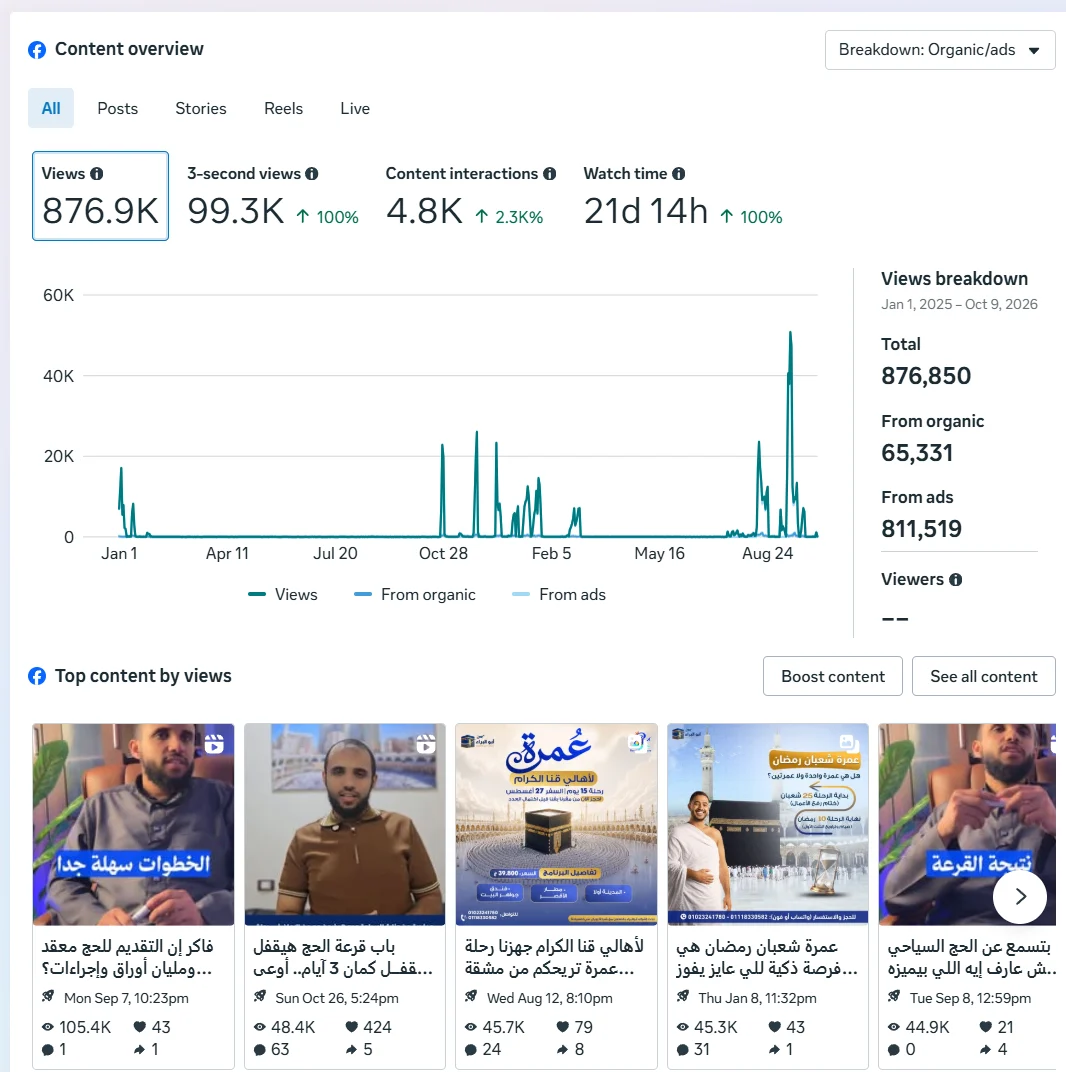This screenshot has height=1072, width=1066.
Task: Click the boost rocket icon beside Wed Aug 12, 8:10pm
Action: tap(471, 996)
